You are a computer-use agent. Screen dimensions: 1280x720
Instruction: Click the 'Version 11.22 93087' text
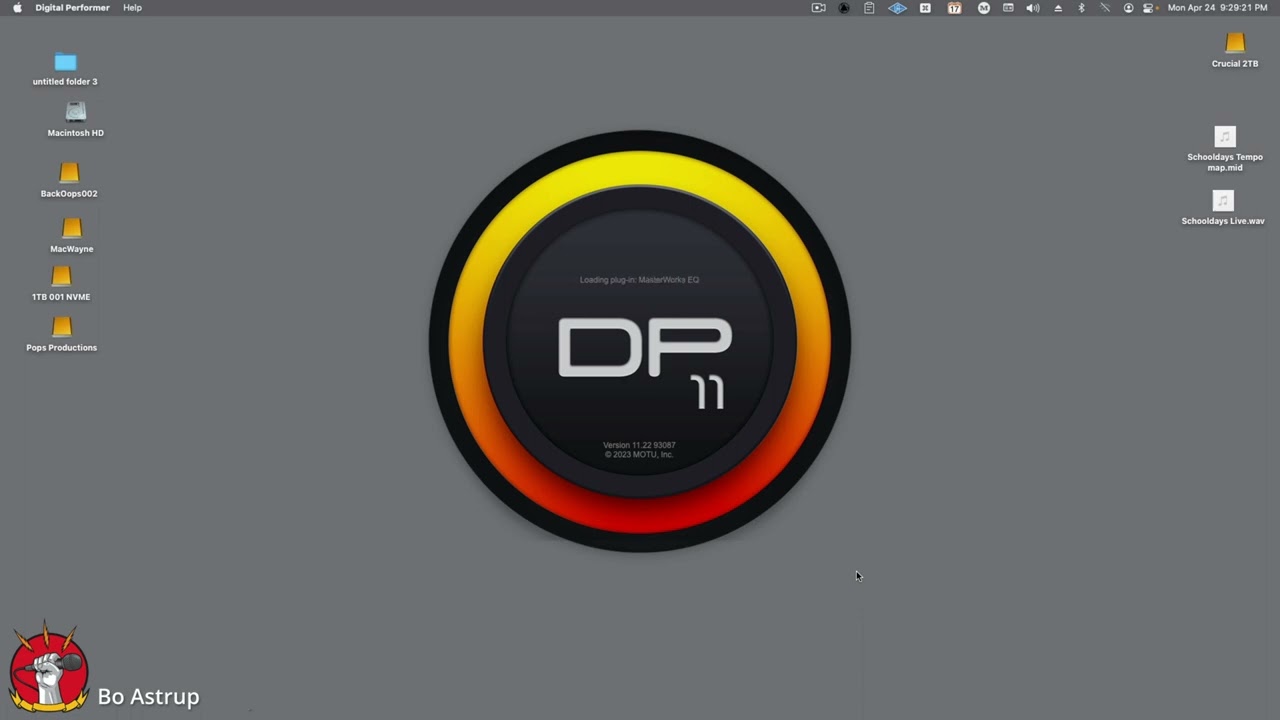(639, 445)
